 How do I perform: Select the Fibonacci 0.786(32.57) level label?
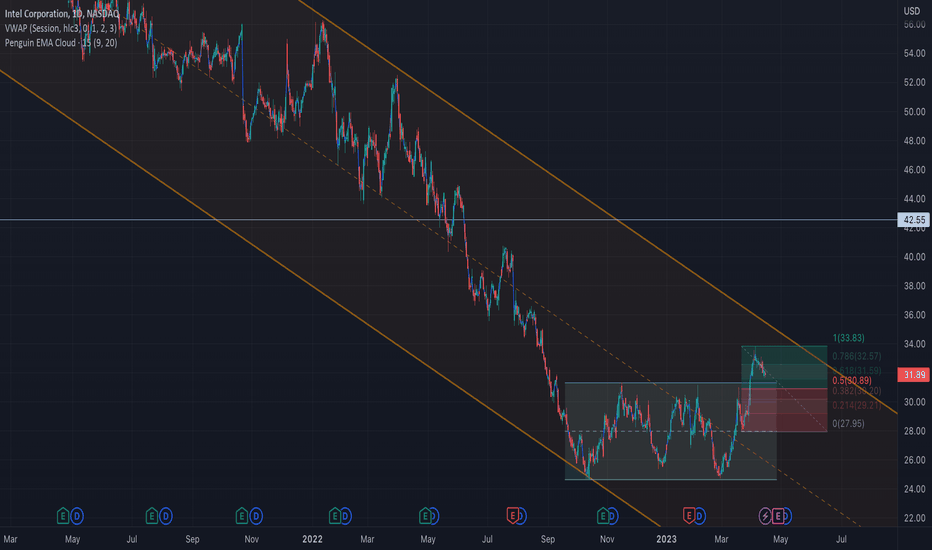click(x=857, y=356)
